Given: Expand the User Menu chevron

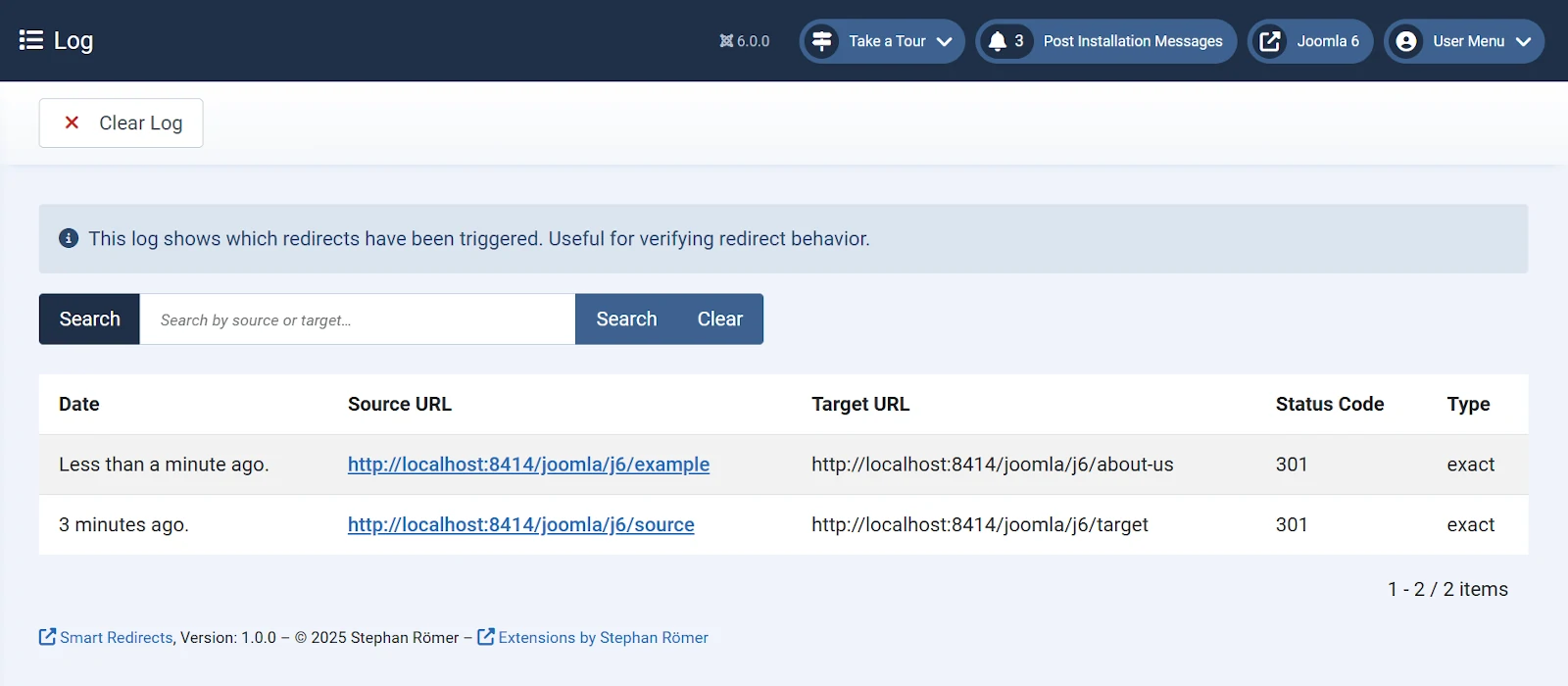Looking at the screenshot, I should tap(1523, 41).
